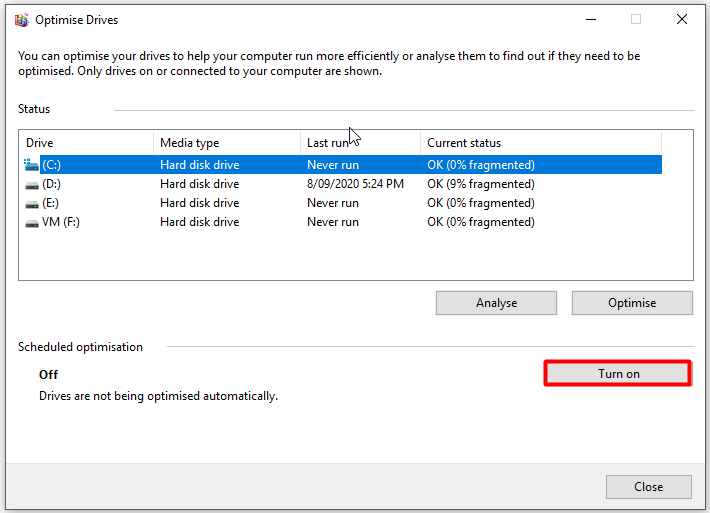Turn on scheduled optimisation

tap(618, 374)
